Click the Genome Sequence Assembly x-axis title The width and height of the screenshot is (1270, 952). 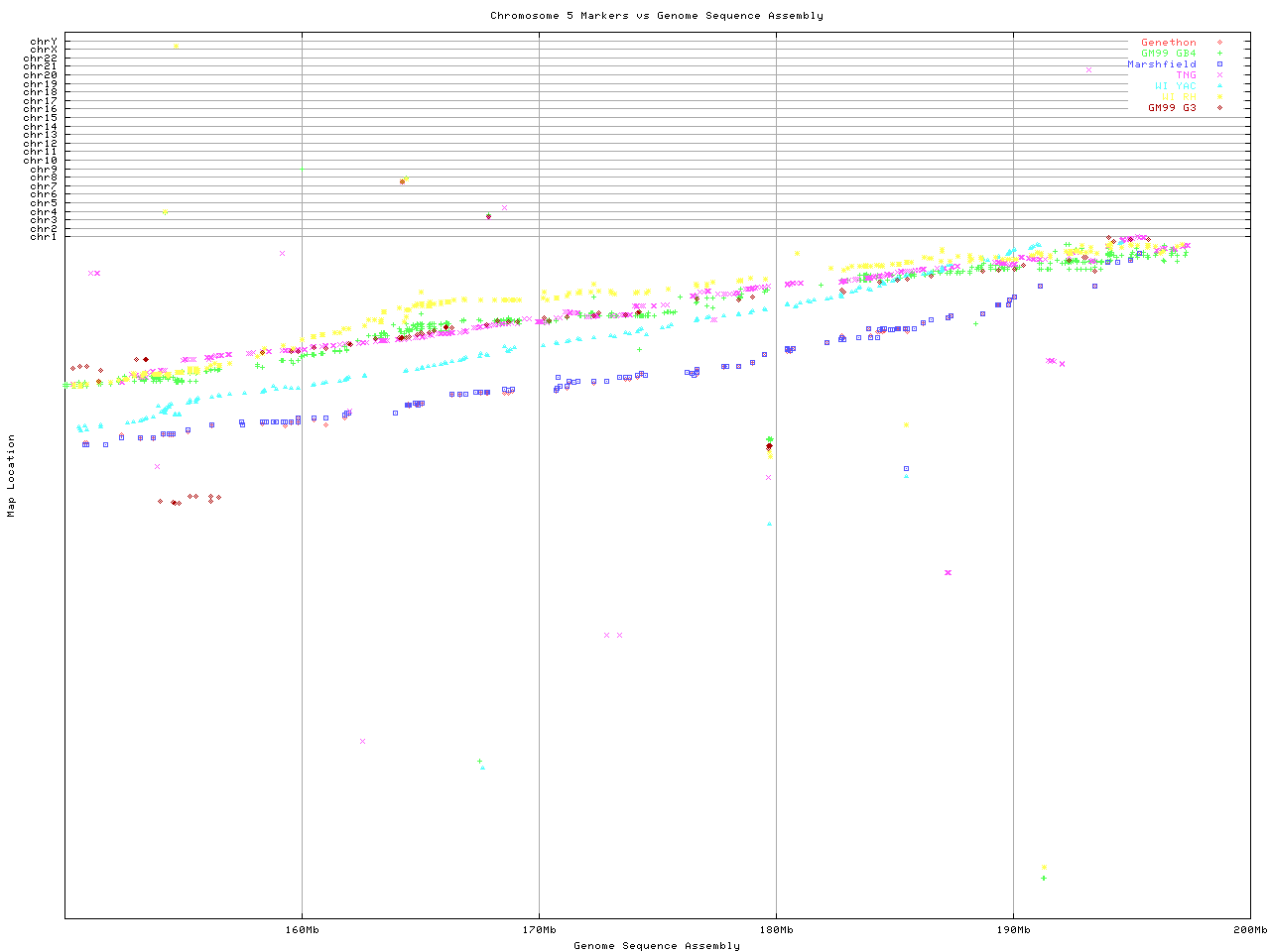pyautogui.click(x=656, y=946)
